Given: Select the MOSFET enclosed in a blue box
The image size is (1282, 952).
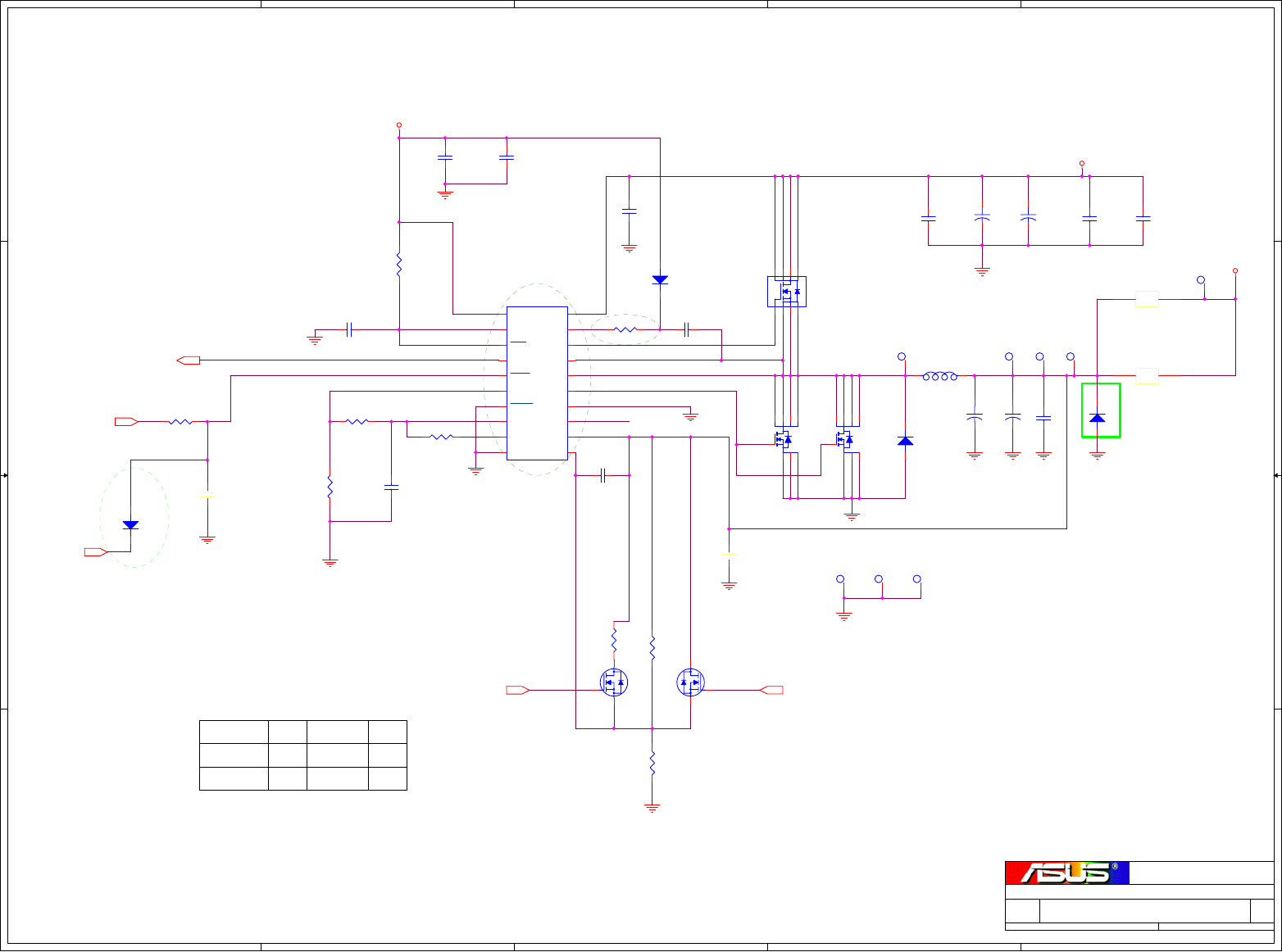Looking at the screenshot, I should click(787, 292).
